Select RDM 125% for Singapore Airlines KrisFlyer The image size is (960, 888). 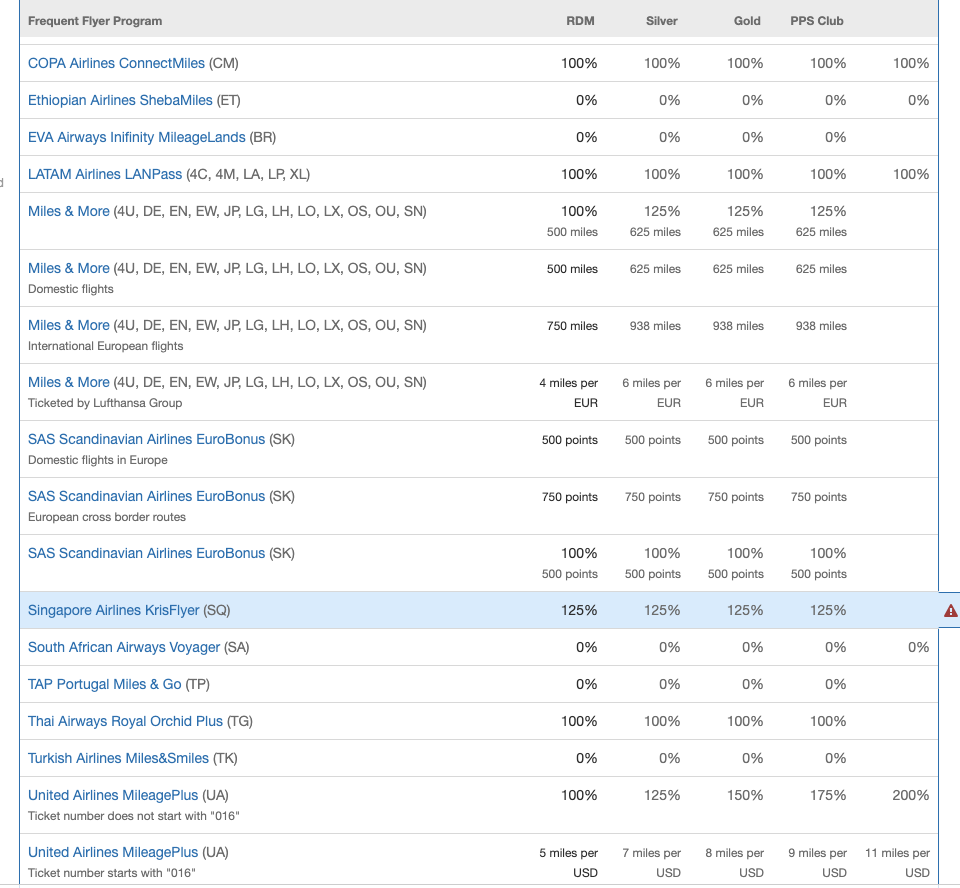579,610
